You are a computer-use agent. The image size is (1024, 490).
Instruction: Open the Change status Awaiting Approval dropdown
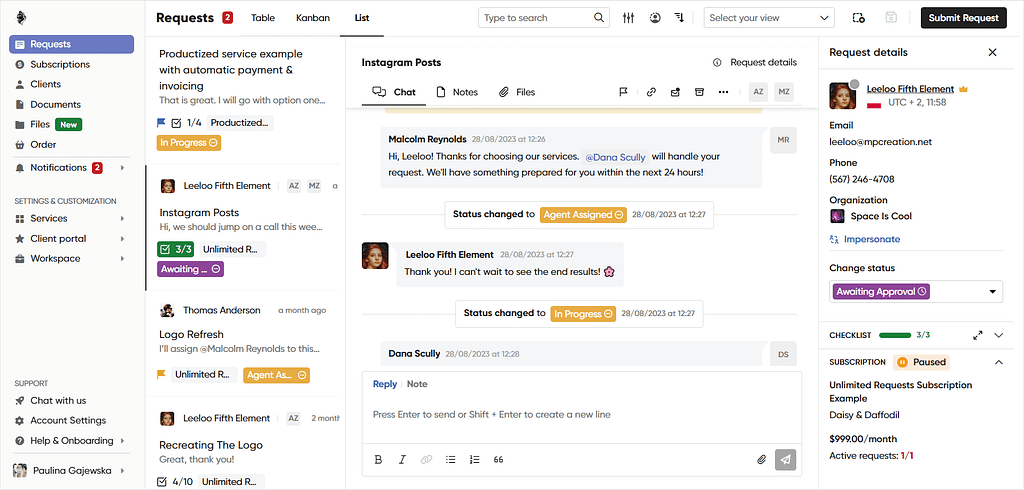tap(916, 291)
